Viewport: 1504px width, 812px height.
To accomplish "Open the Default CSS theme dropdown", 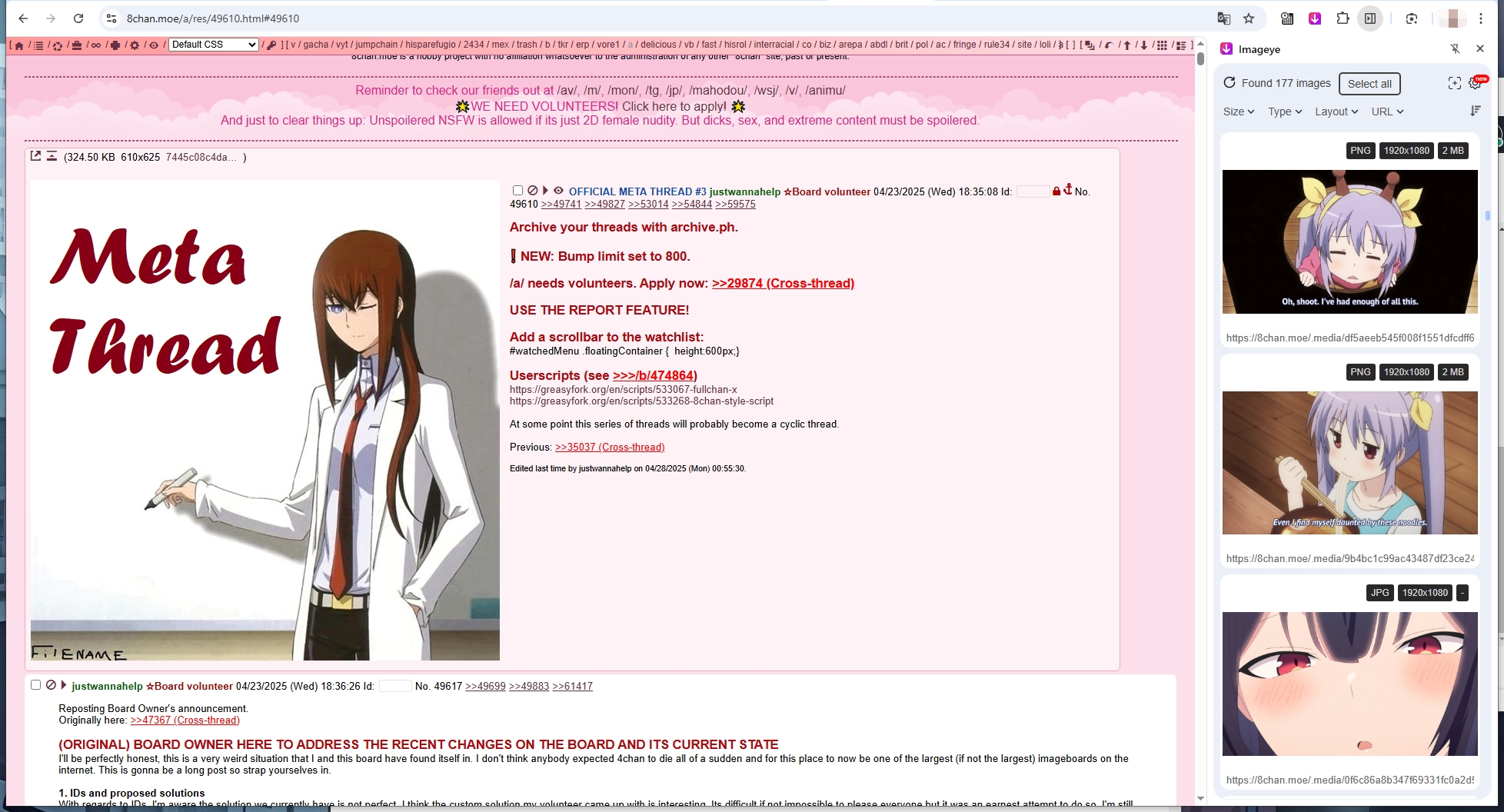I will coord(214,45).
